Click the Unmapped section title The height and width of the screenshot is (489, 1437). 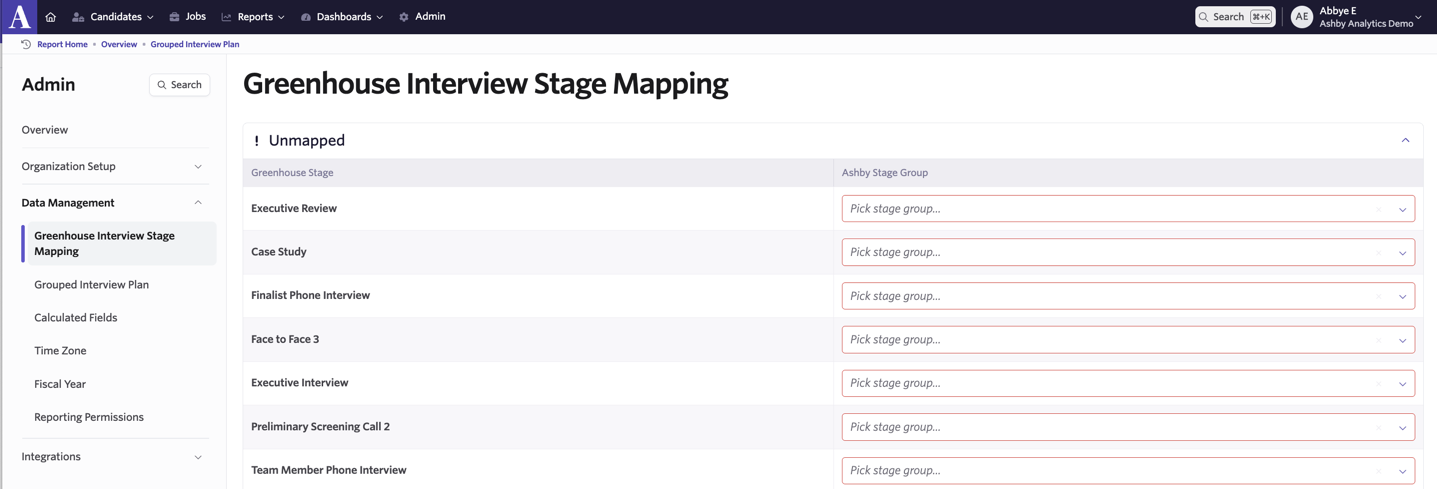(307, 141)
